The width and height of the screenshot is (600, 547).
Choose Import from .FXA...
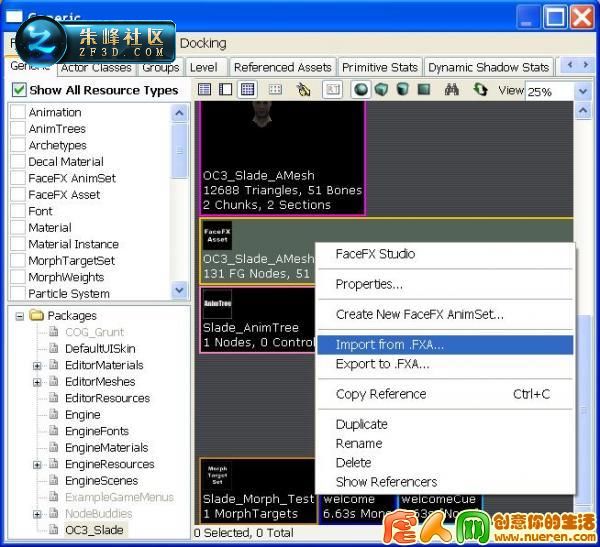[x=445, y=345]
